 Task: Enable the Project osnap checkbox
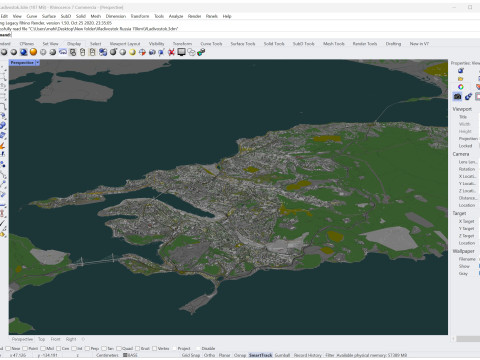pos(174,348)
